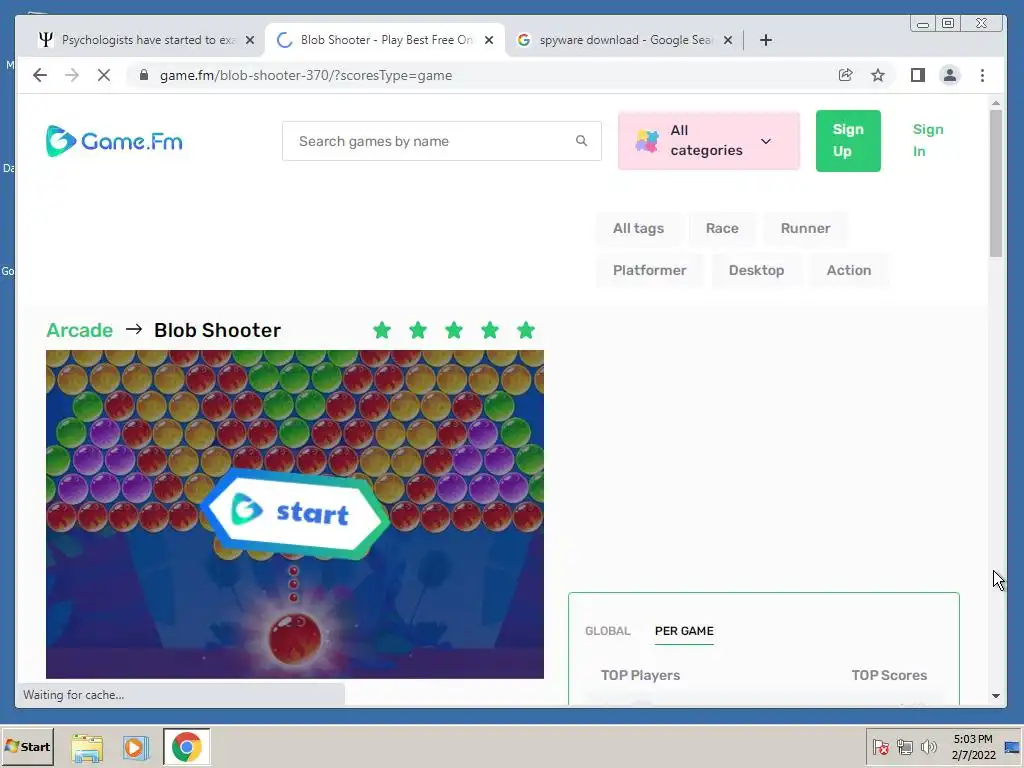Click the TOP Players heading
The height and width of the screenshot is (768, 1024).
click(640, 675)
